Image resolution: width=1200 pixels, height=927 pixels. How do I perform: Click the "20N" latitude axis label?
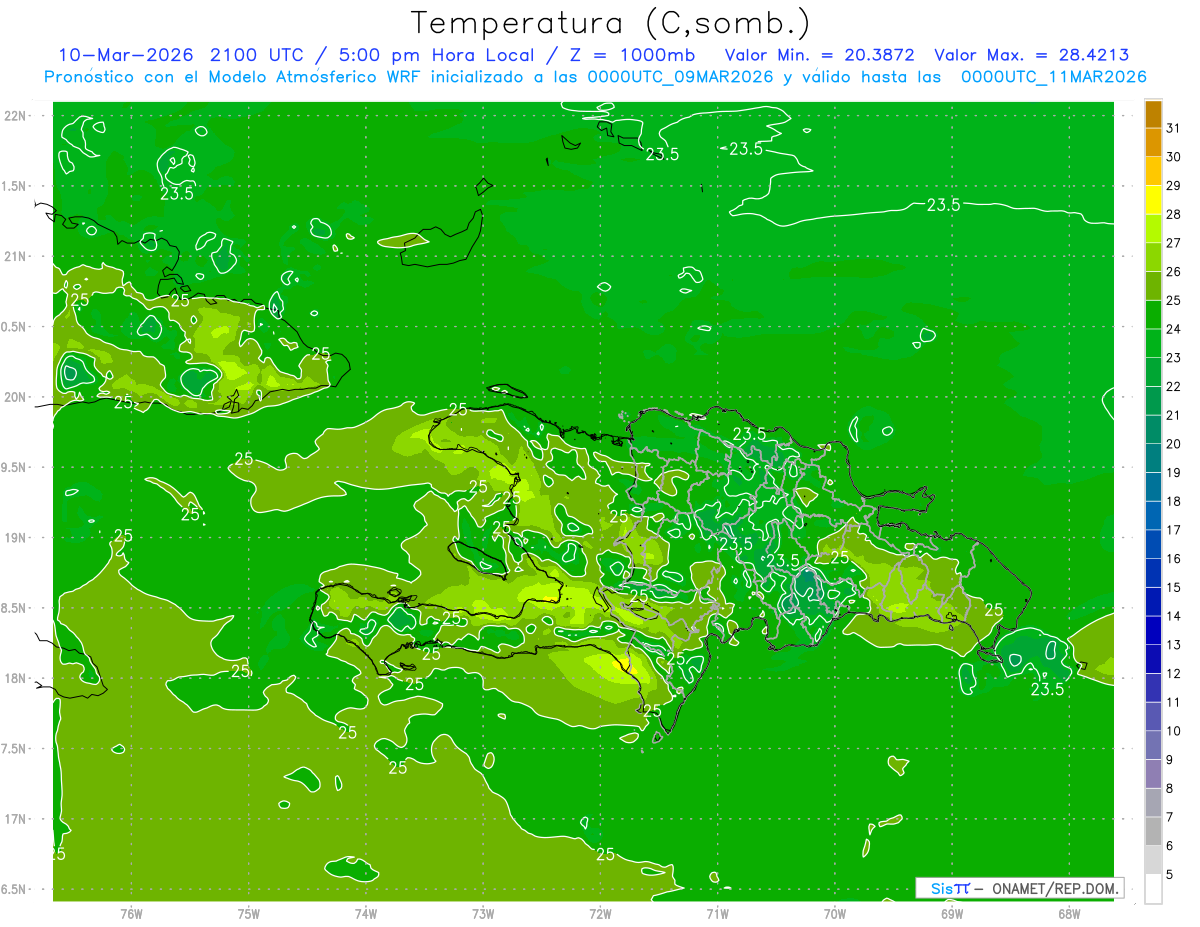(x=17, y=397)
